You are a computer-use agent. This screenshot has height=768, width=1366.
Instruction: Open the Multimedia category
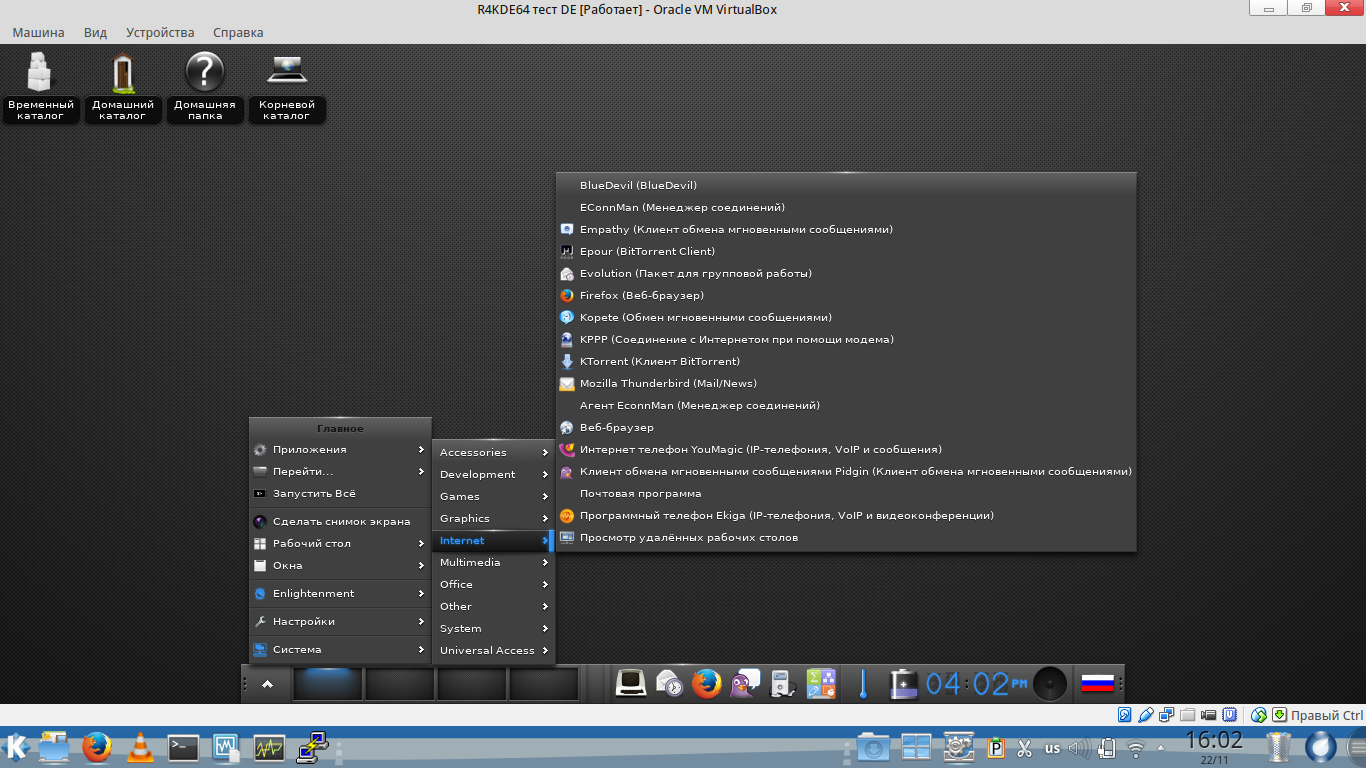point(493,563)
